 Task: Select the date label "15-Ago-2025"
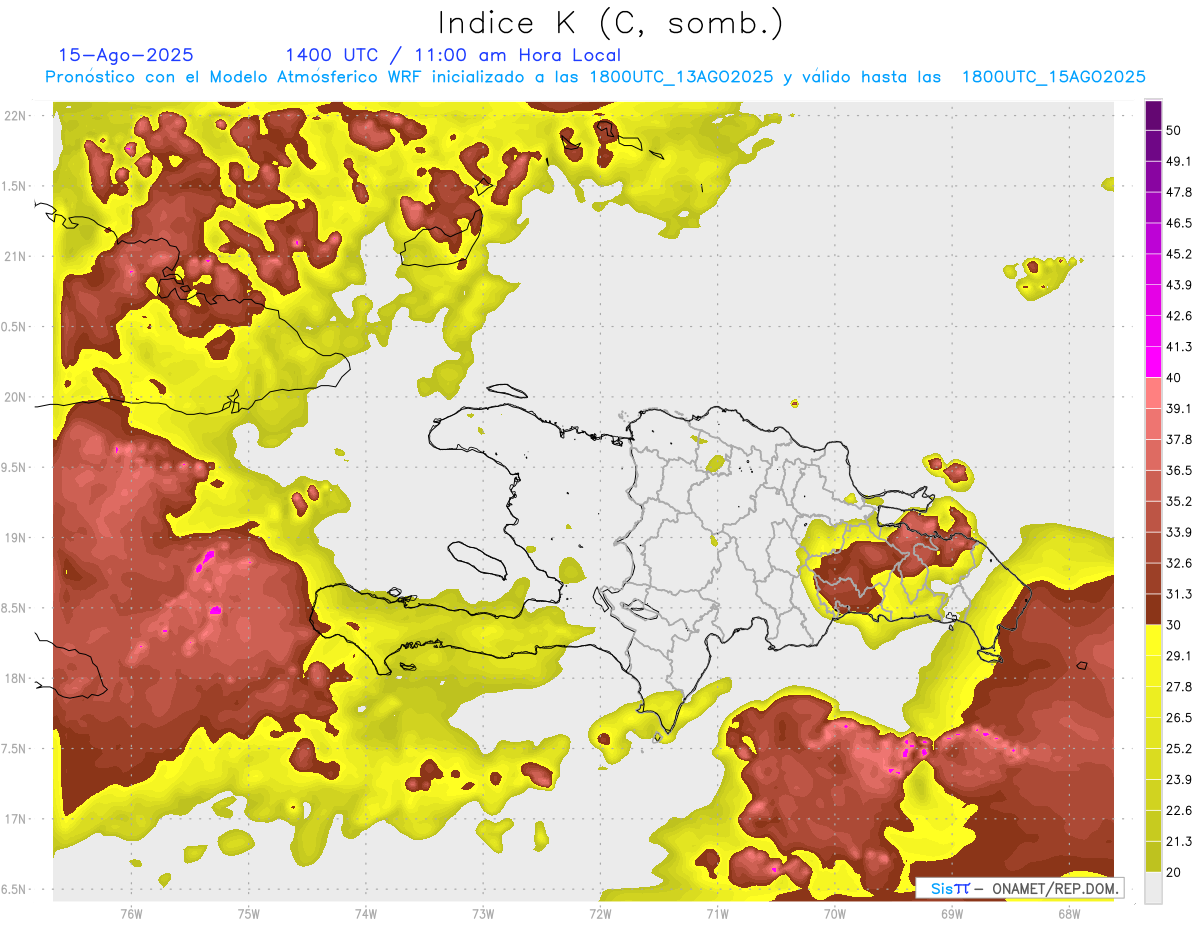126,55
